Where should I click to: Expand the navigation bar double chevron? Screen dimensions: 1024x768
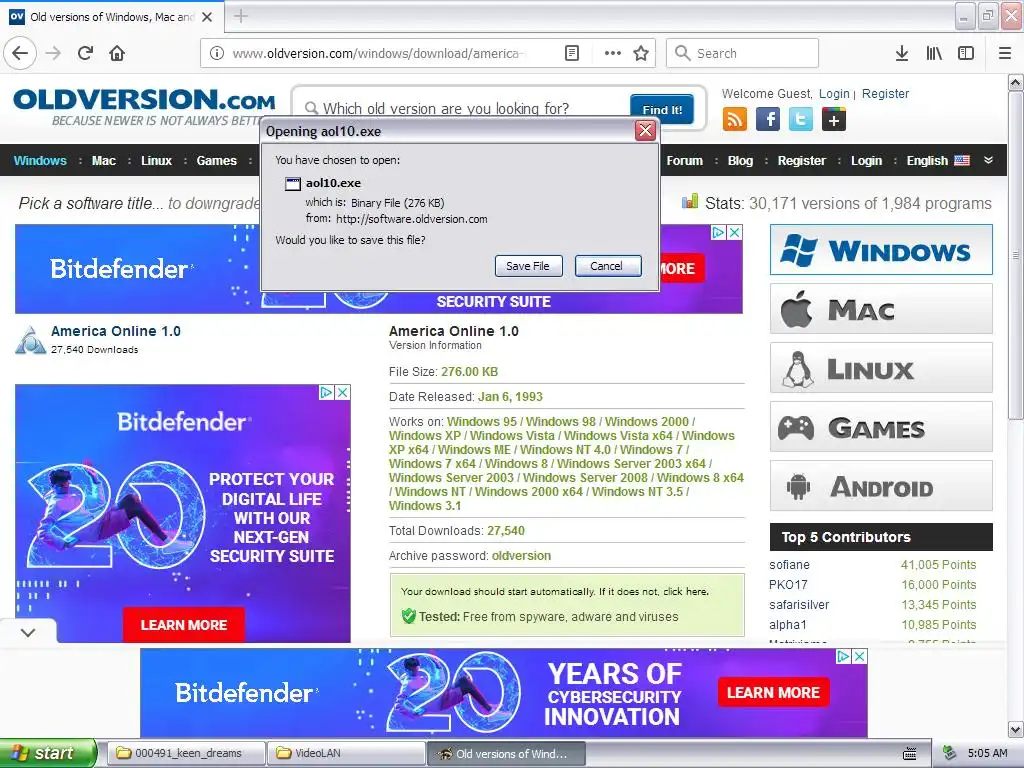[988, 160]
